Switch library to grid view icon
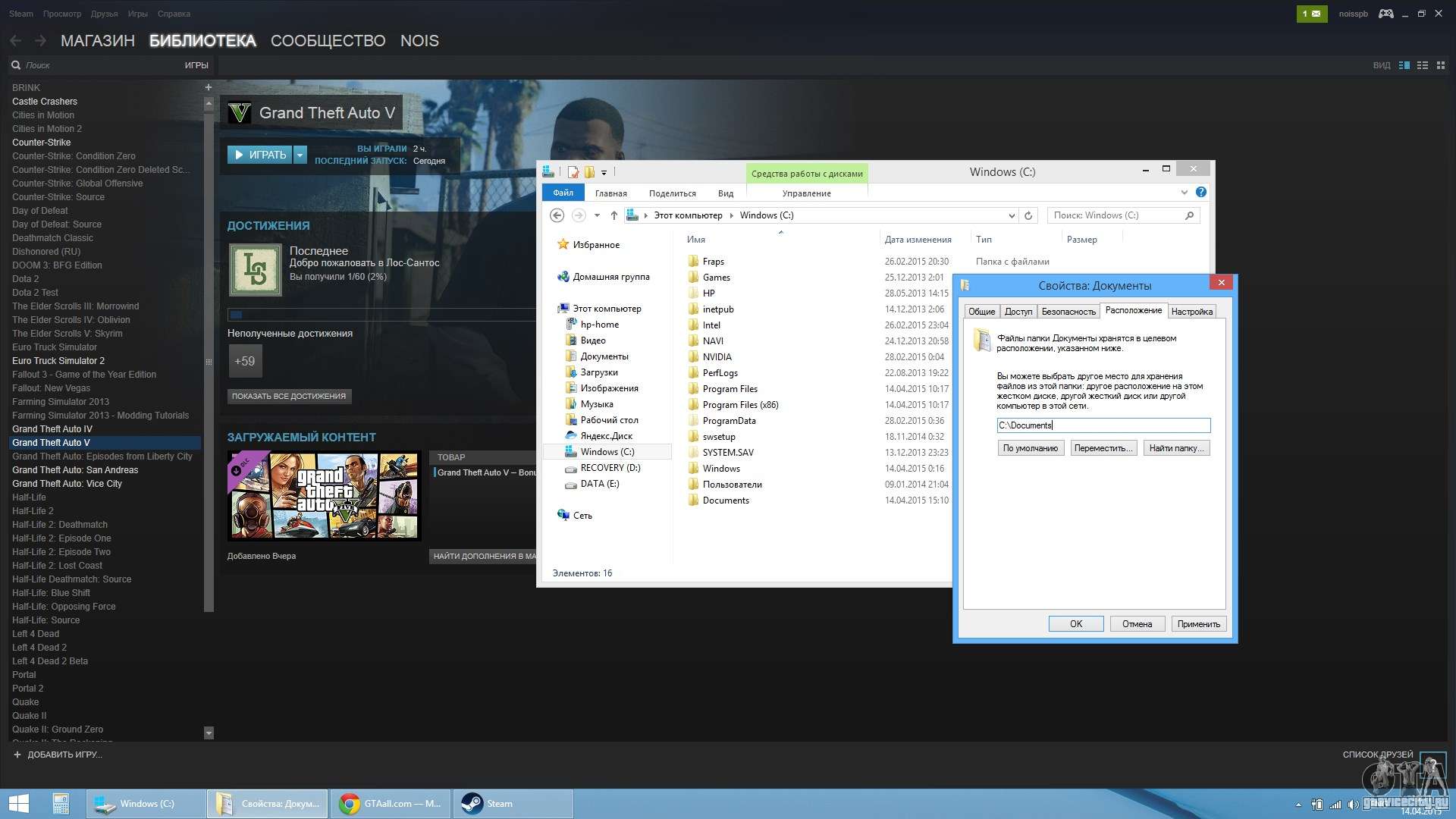 coord(1441,65)
